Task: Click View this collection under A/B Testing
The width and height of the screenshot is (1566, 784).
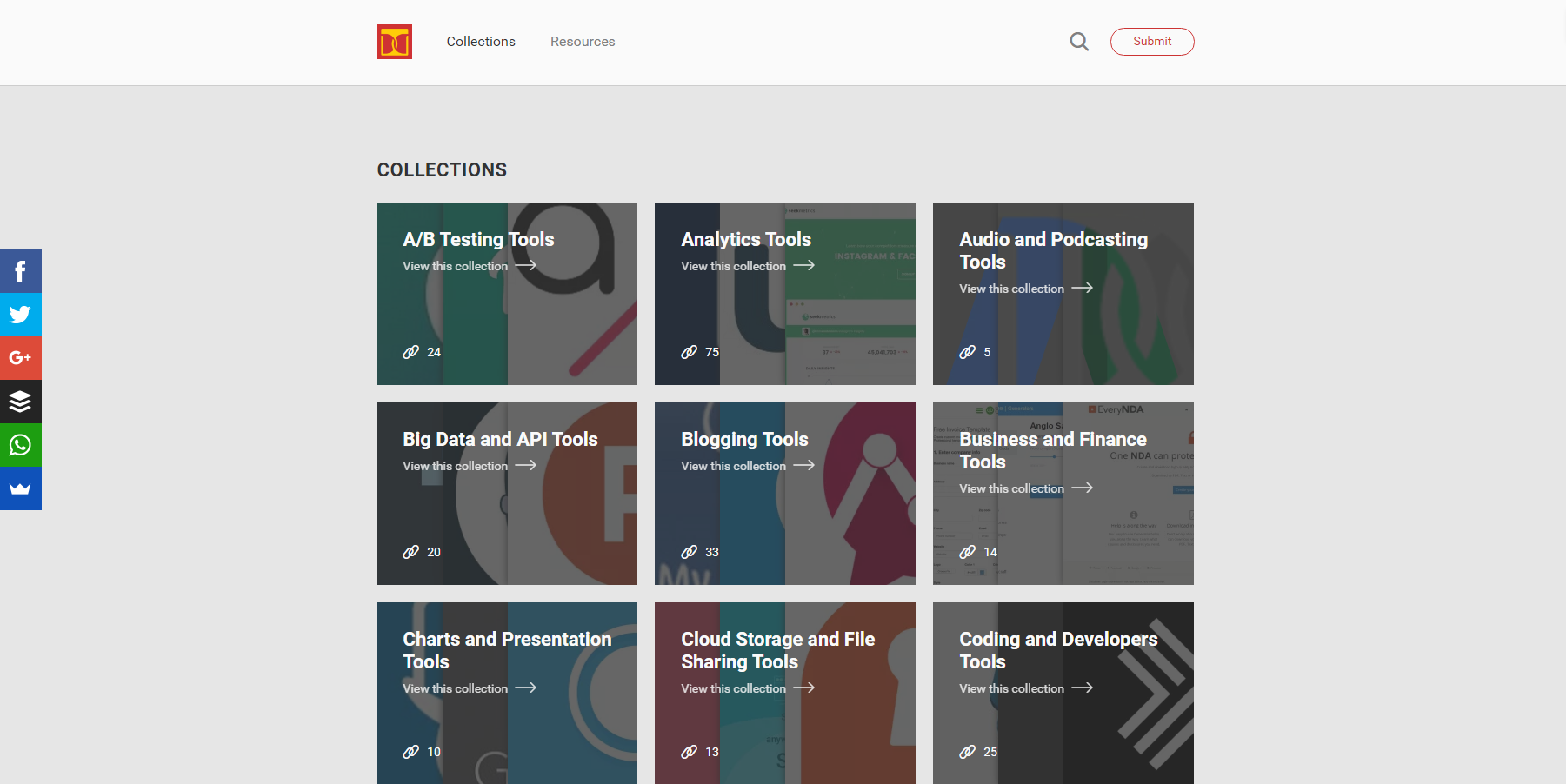Action: (455, 266)
